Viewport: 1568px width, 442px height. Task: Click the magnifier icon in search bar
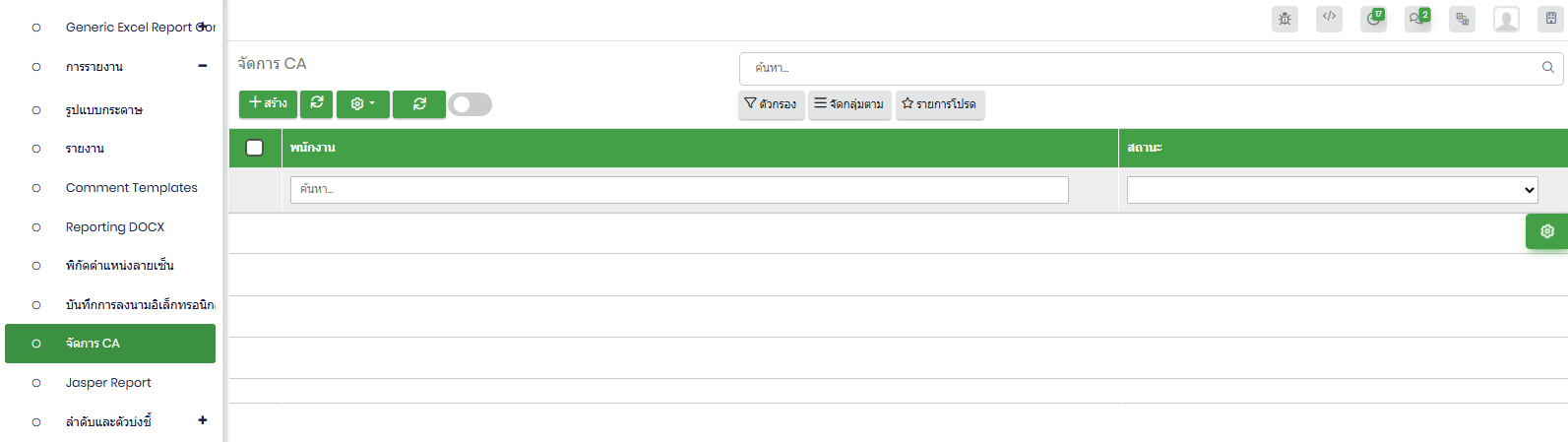click(x=1547, y=68)
